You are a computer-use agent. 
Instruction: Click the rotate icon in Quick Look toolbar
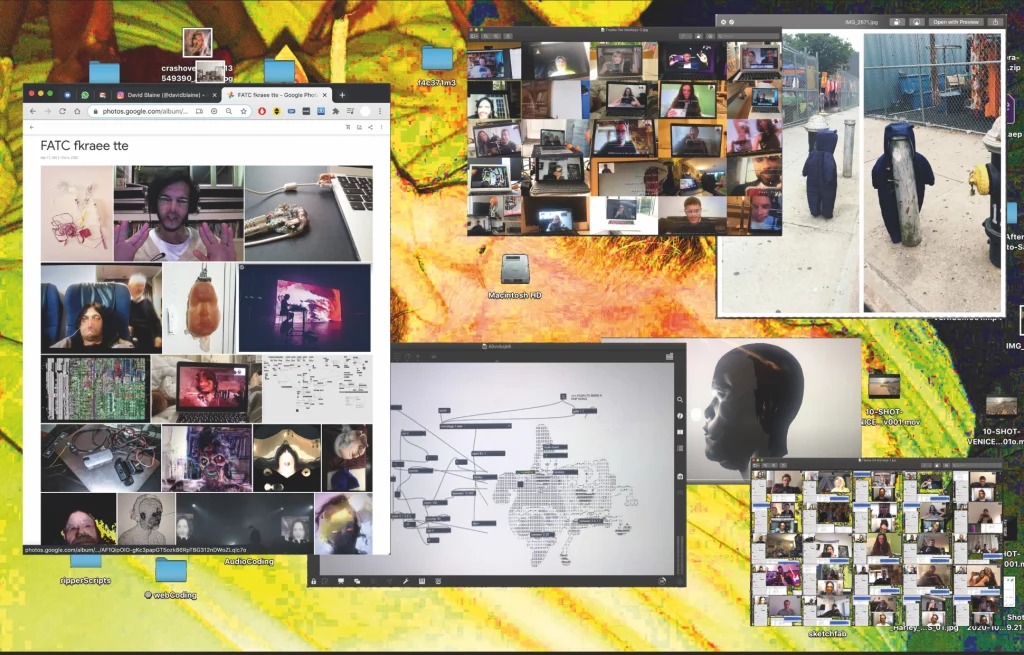[x=897, y=22]
